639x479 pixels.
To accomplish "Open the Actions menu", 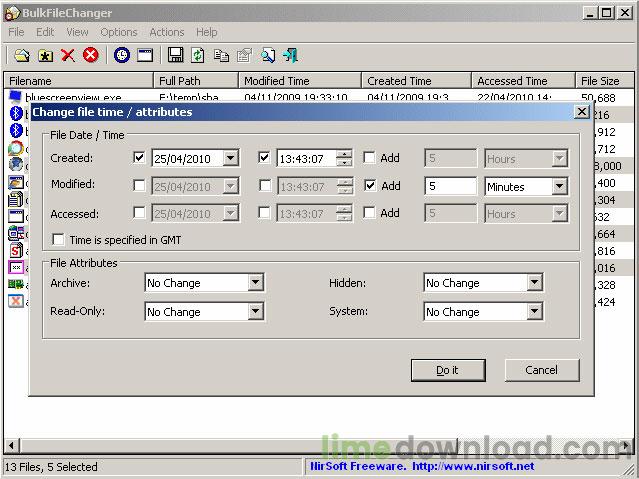I will [x=167, y=32].
